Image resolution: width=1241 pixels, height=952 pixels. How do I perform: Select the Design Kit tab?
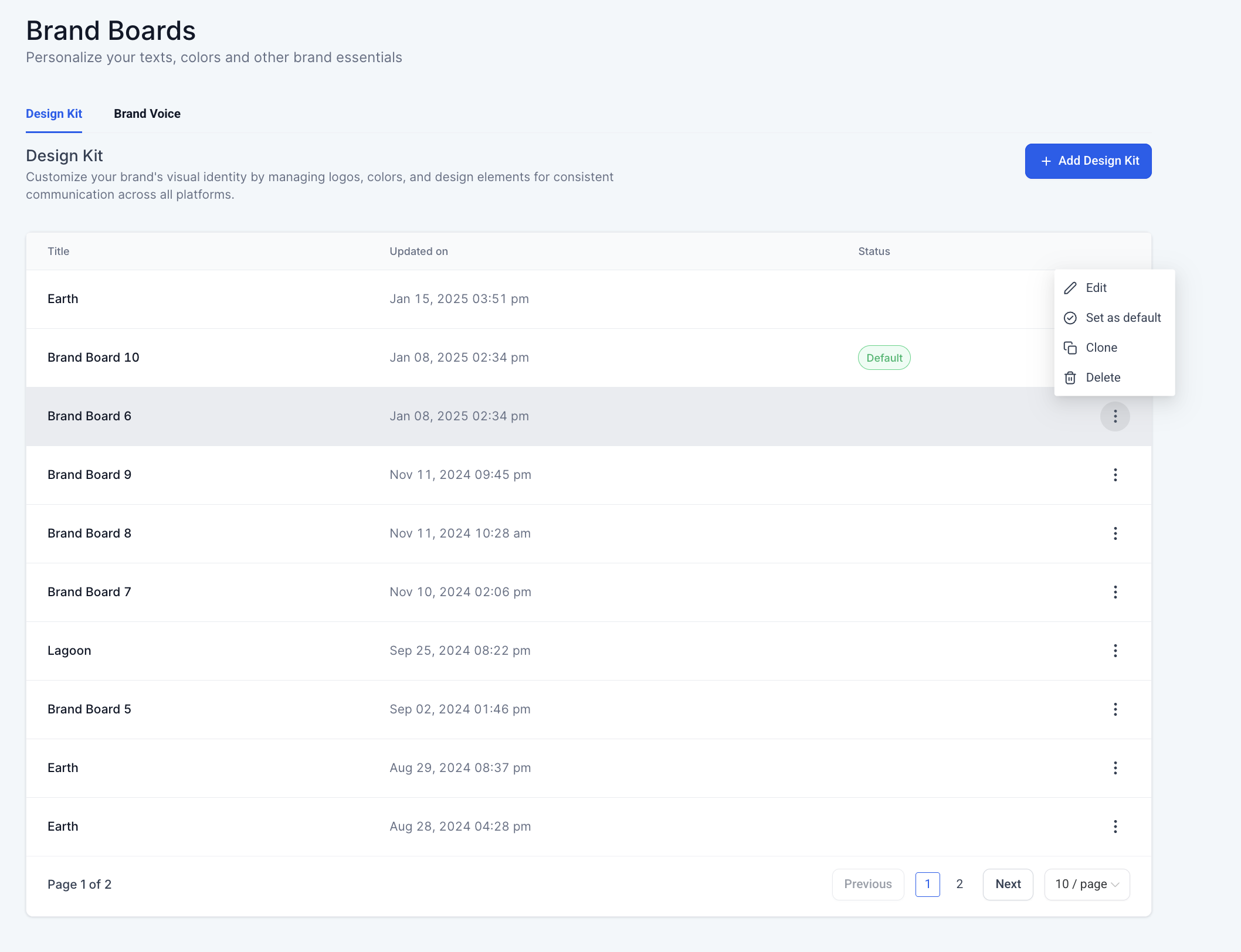coord(54,114)
